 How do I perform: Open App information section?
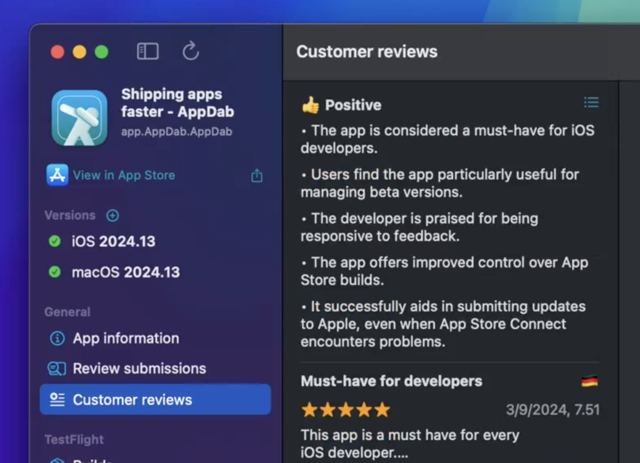155,338
